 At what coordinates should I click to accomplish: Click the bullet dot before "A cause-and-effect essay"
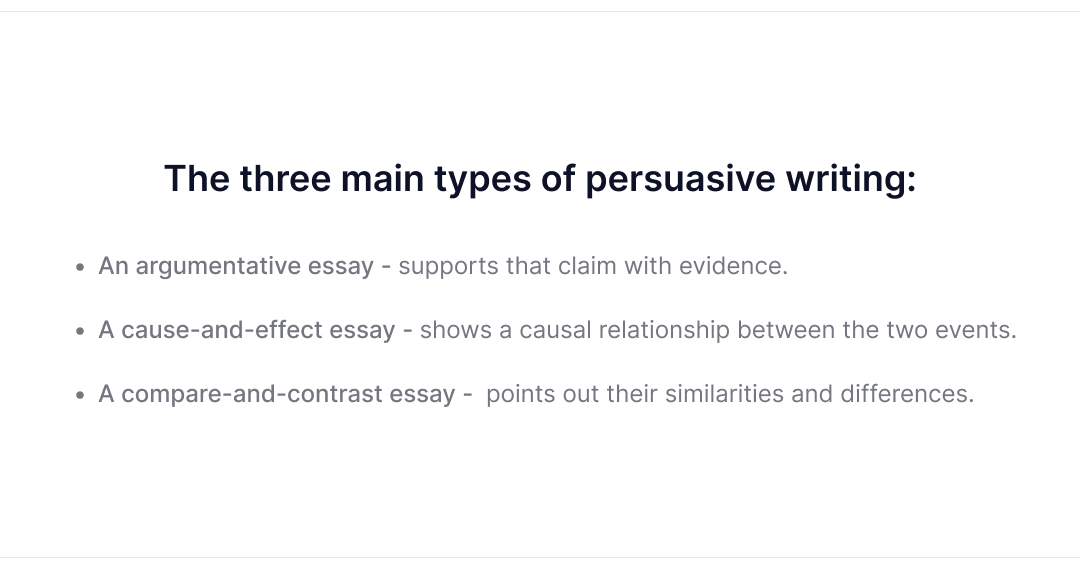click(x=81, y=331)
